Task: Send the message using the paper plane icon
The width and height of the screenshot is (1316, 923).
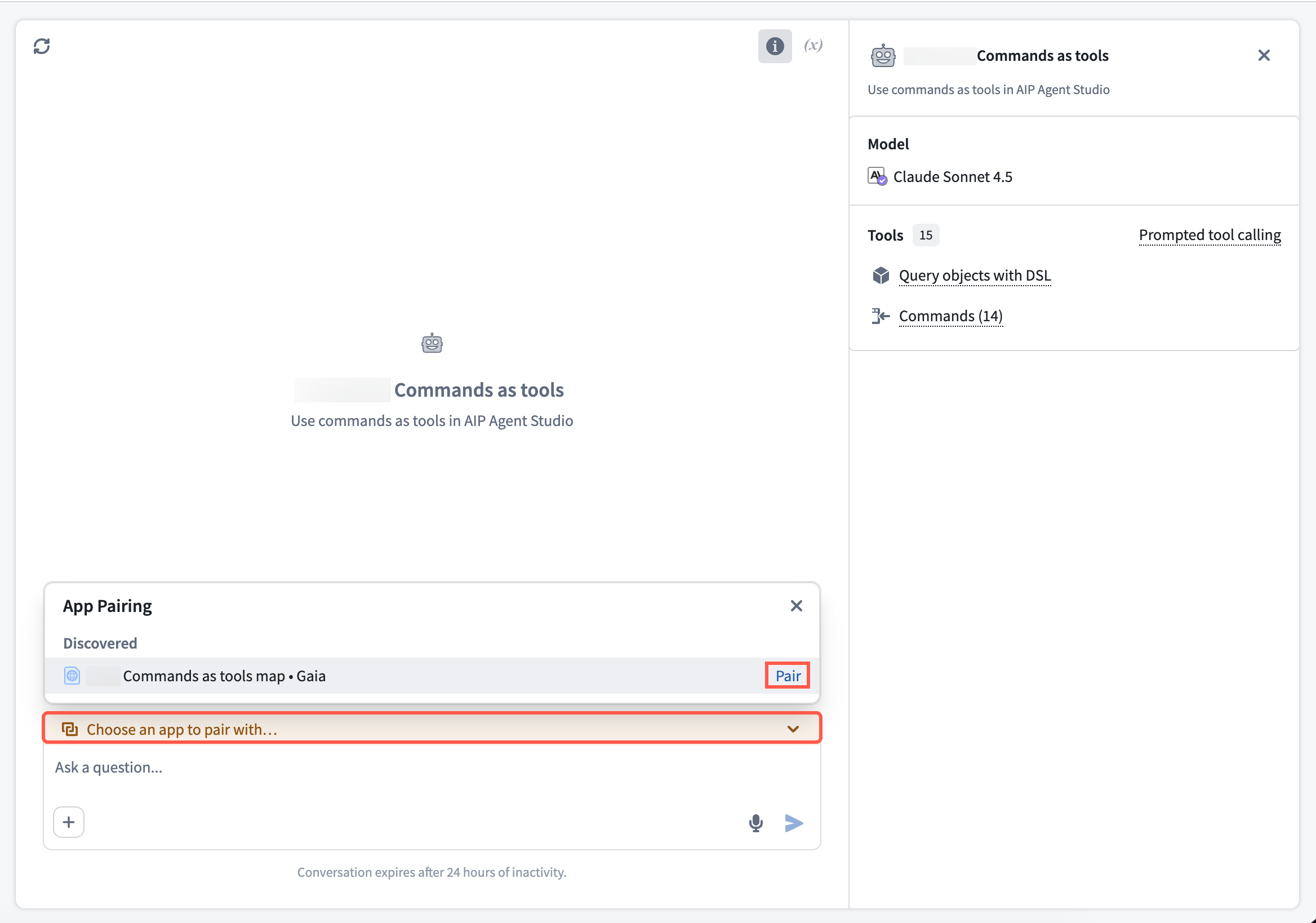Action: point(794,823)
